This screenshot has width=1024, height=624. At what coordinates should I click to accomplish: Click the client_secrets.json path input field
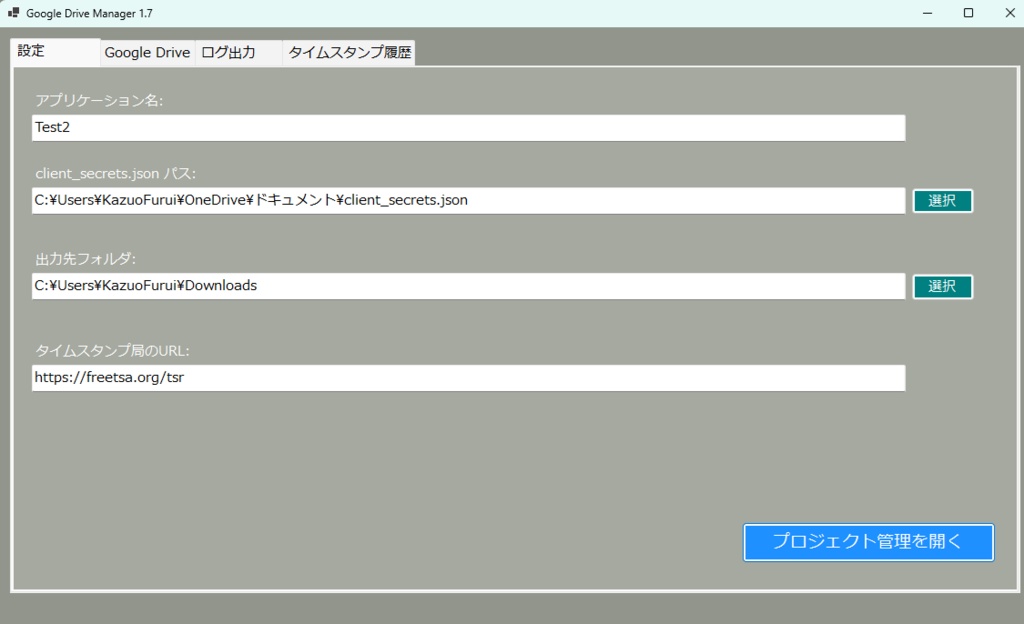tap(468, 200)
